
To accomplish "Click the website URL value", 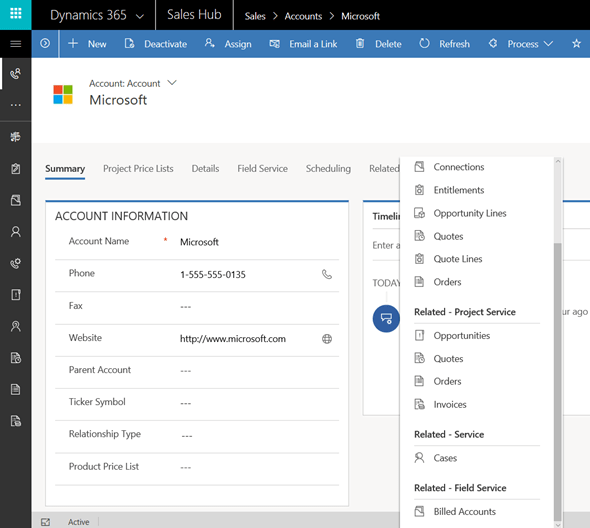I will (x=233, y=339).
